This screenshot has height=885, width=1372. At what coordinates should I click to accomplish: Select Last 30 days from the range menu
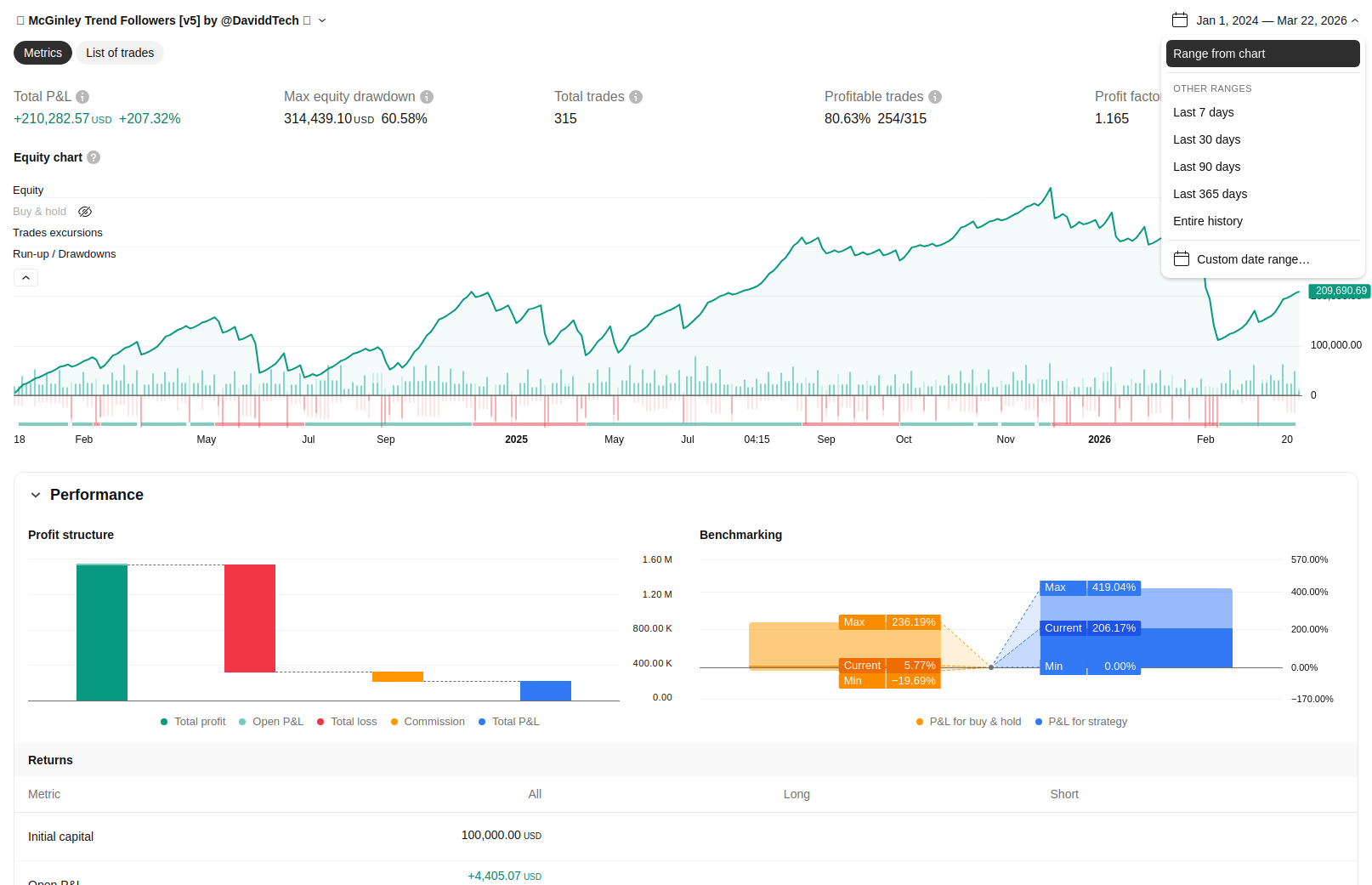coord(1206,139)
